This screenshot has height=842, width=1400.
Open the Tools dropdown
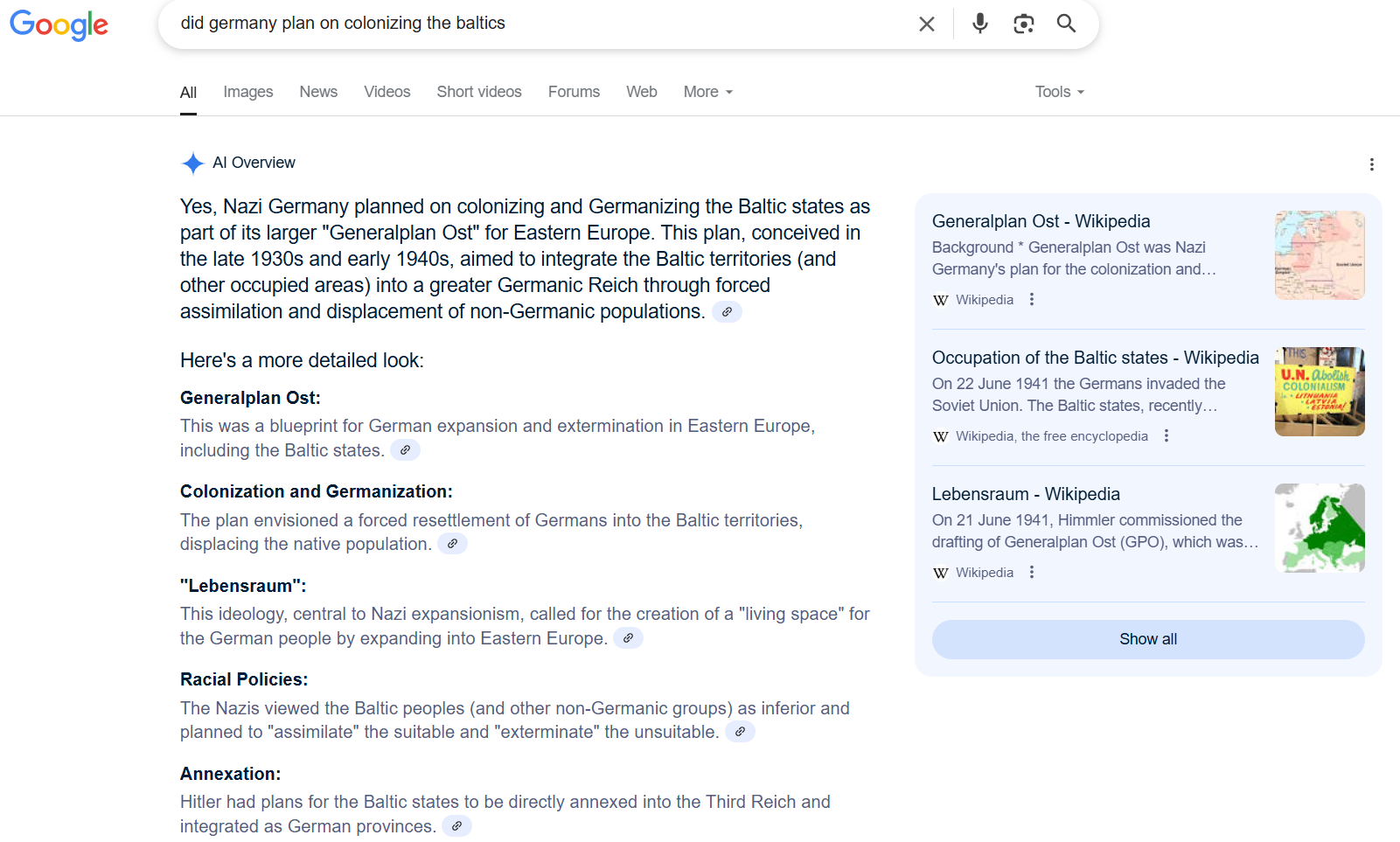[1060, 92]
